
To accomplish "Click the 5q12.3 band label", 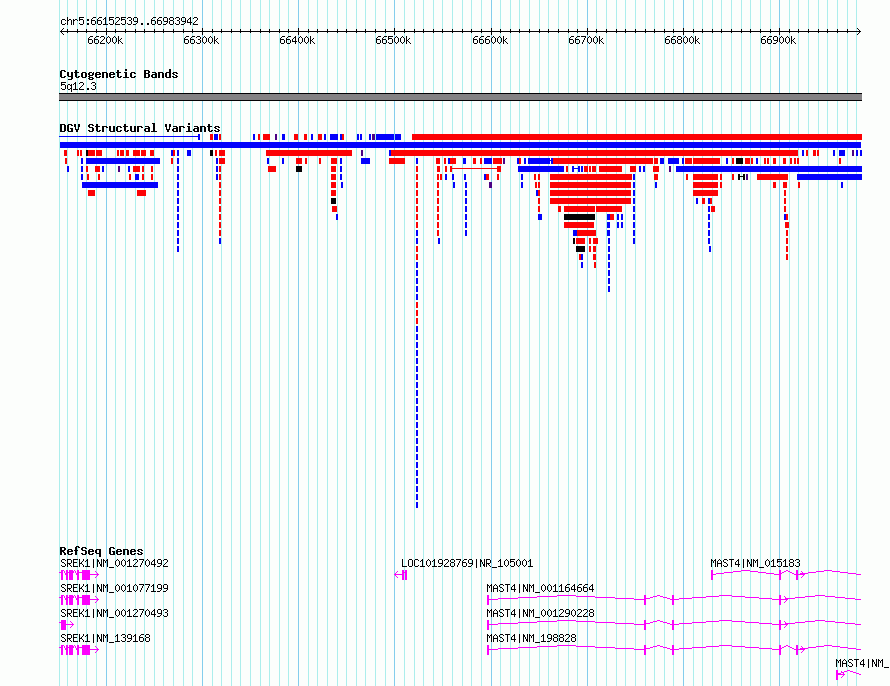I will (78, 86).
